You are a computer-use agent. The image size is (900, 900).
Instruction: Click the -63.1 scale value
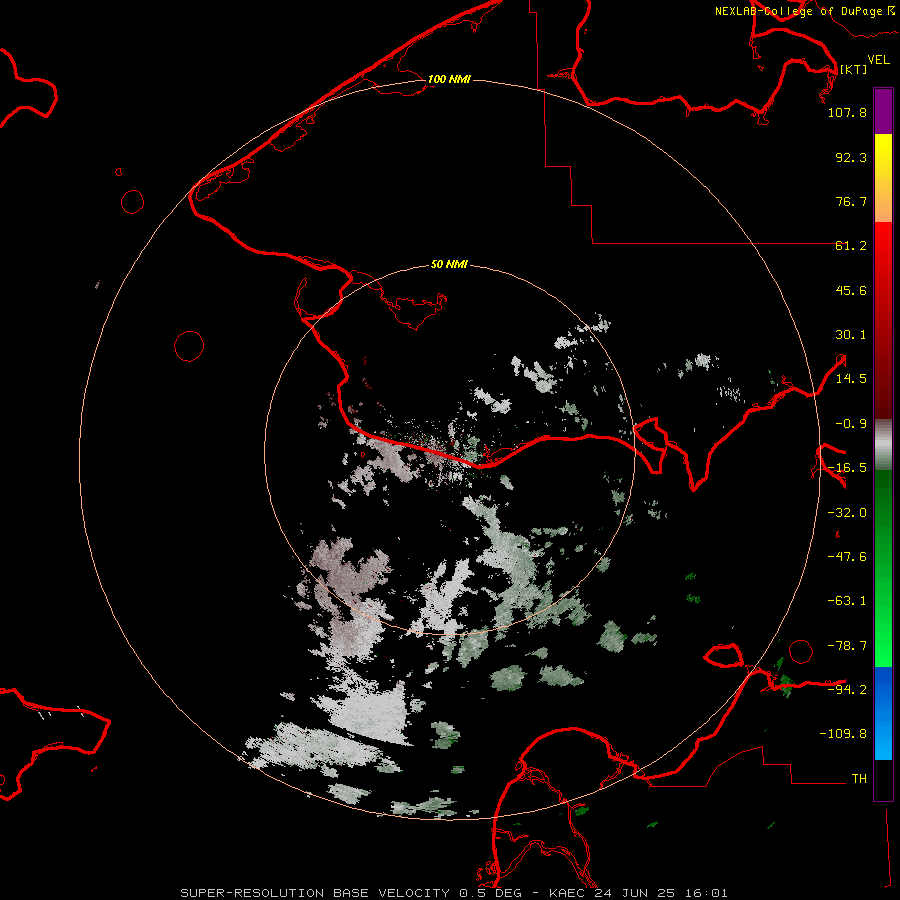pos(847,601)
